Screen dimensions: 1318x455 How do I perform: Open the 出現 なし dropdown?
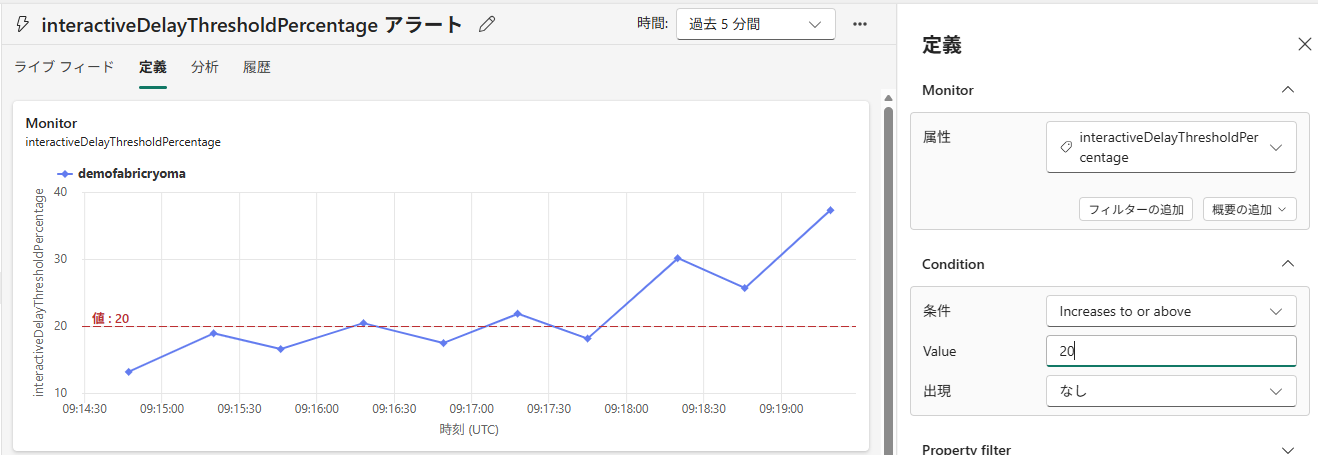(1171, 391)
